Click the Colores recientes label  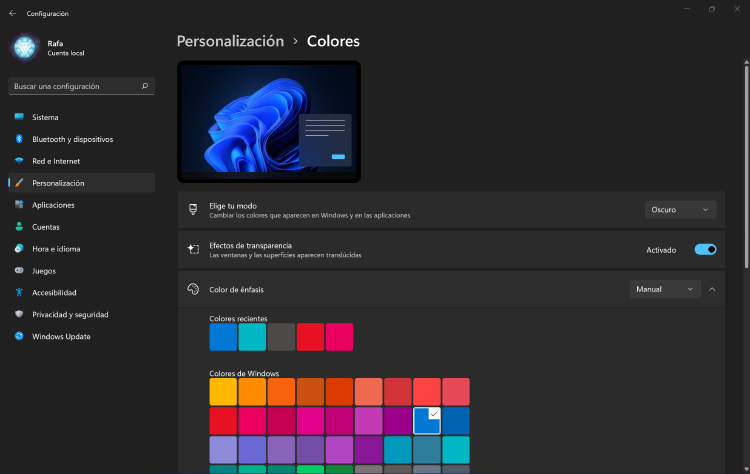pos(238,318)
